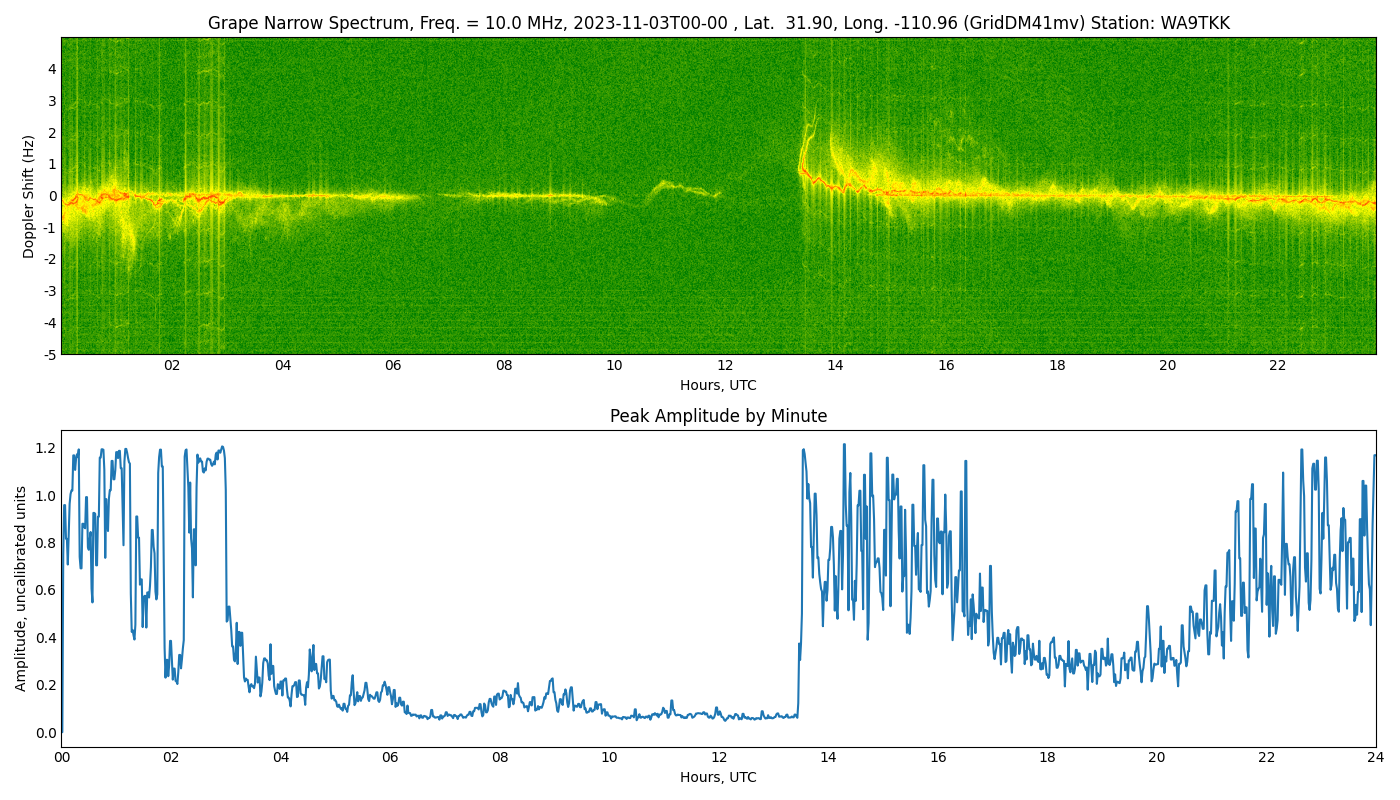Click the Grape Narrow Spectrum chart title
The image size is (1400, 800).
click(718, 23)
